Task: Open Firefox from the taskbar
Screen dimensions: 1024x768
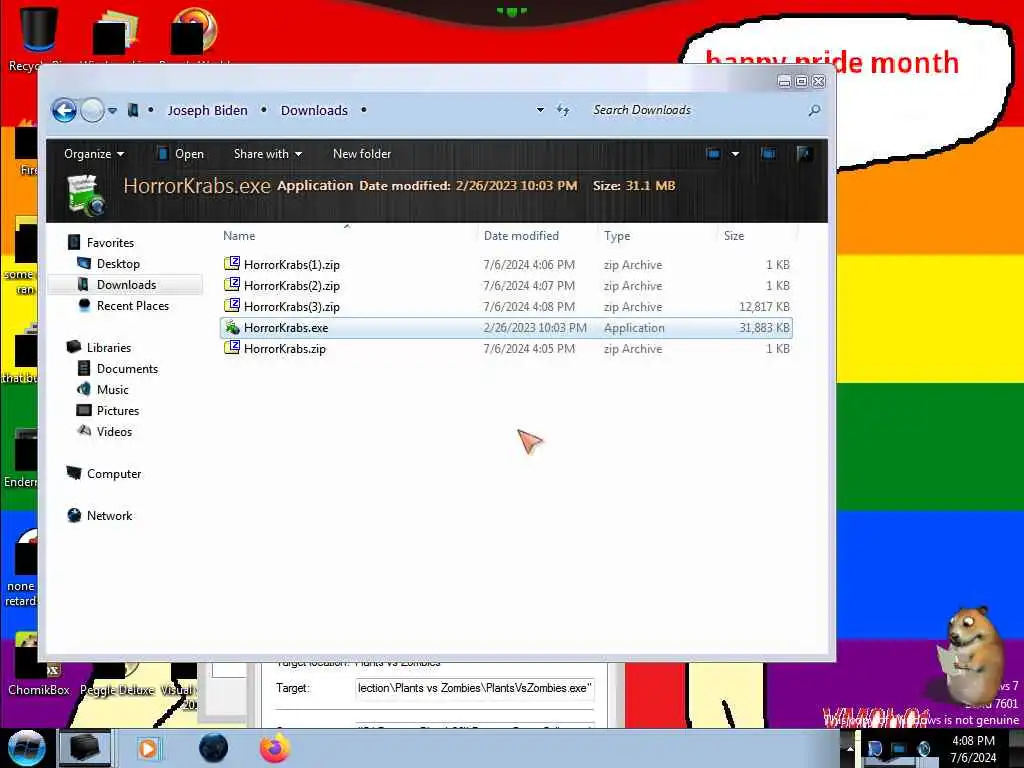Action: tap(275, 748)
